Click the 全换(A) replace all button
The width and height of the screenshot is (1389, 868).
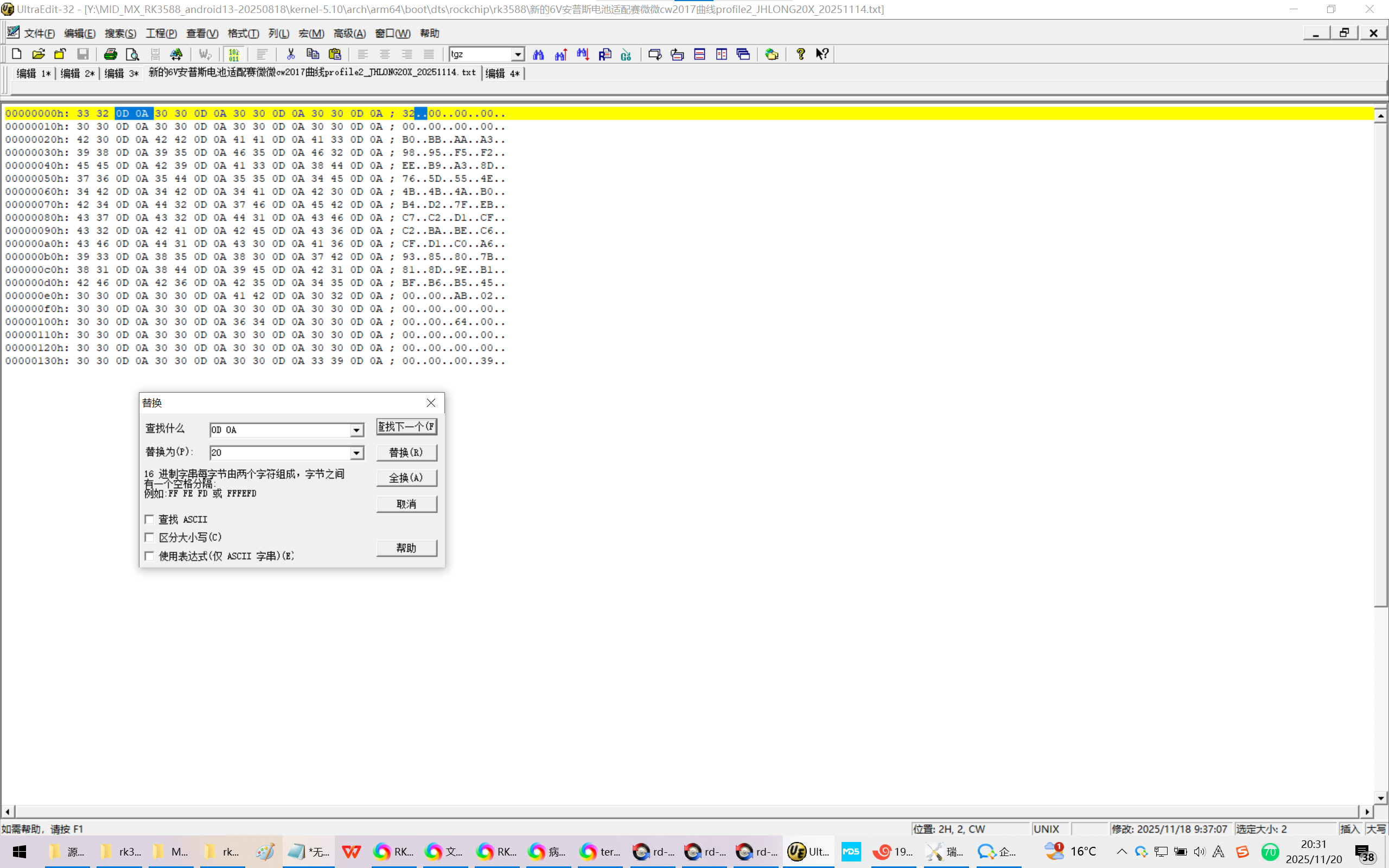click(406, 477)
